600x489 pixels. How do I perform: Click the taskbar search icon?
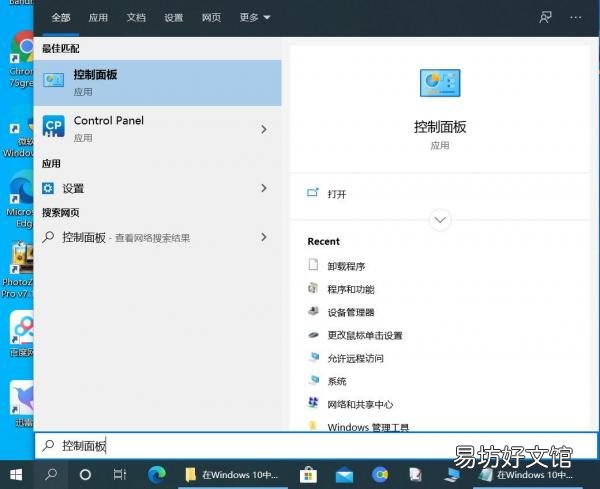[x=51, y=474]
